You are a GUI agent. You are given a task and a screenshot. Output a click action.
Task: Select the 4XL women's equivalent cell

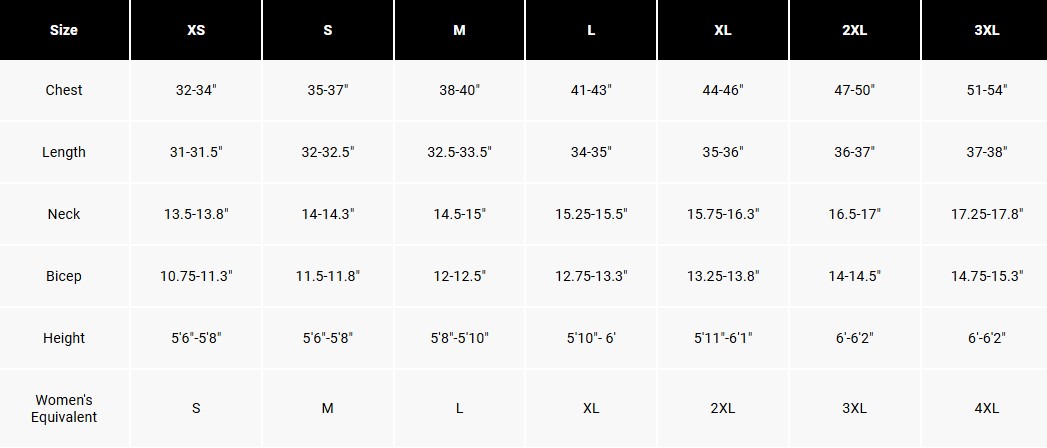click(x=986, y=408)
